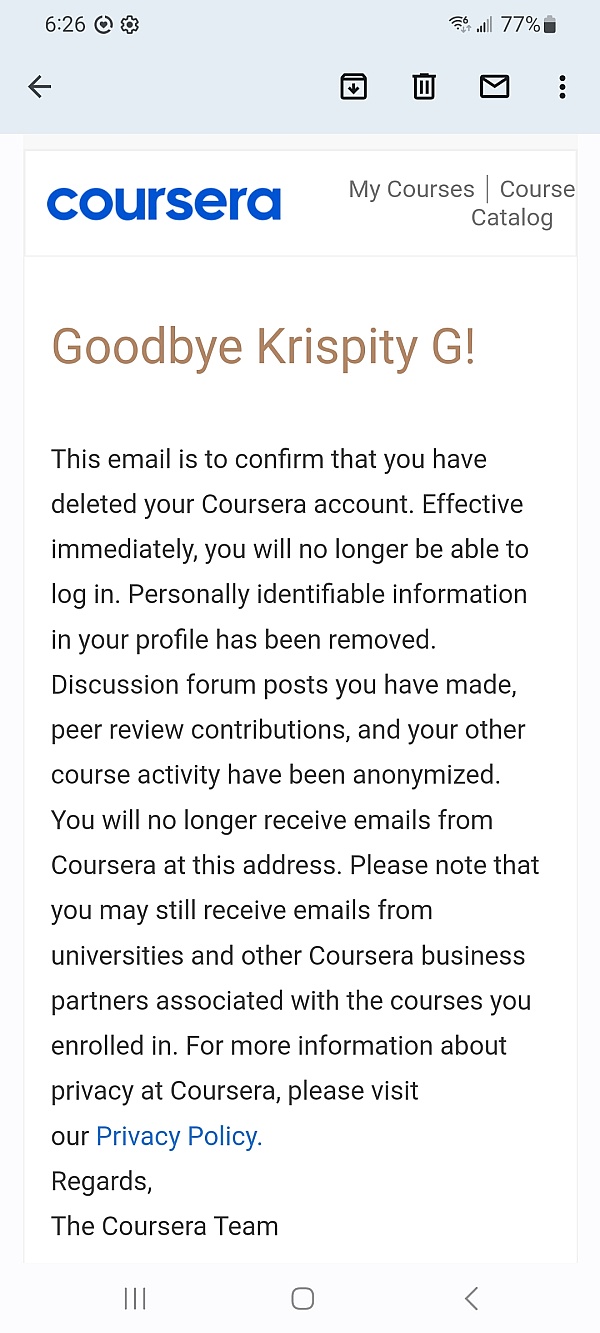
Task: Tap the Coursera logo in the email header
Action: pyautogui.click(x=164, y=203)
